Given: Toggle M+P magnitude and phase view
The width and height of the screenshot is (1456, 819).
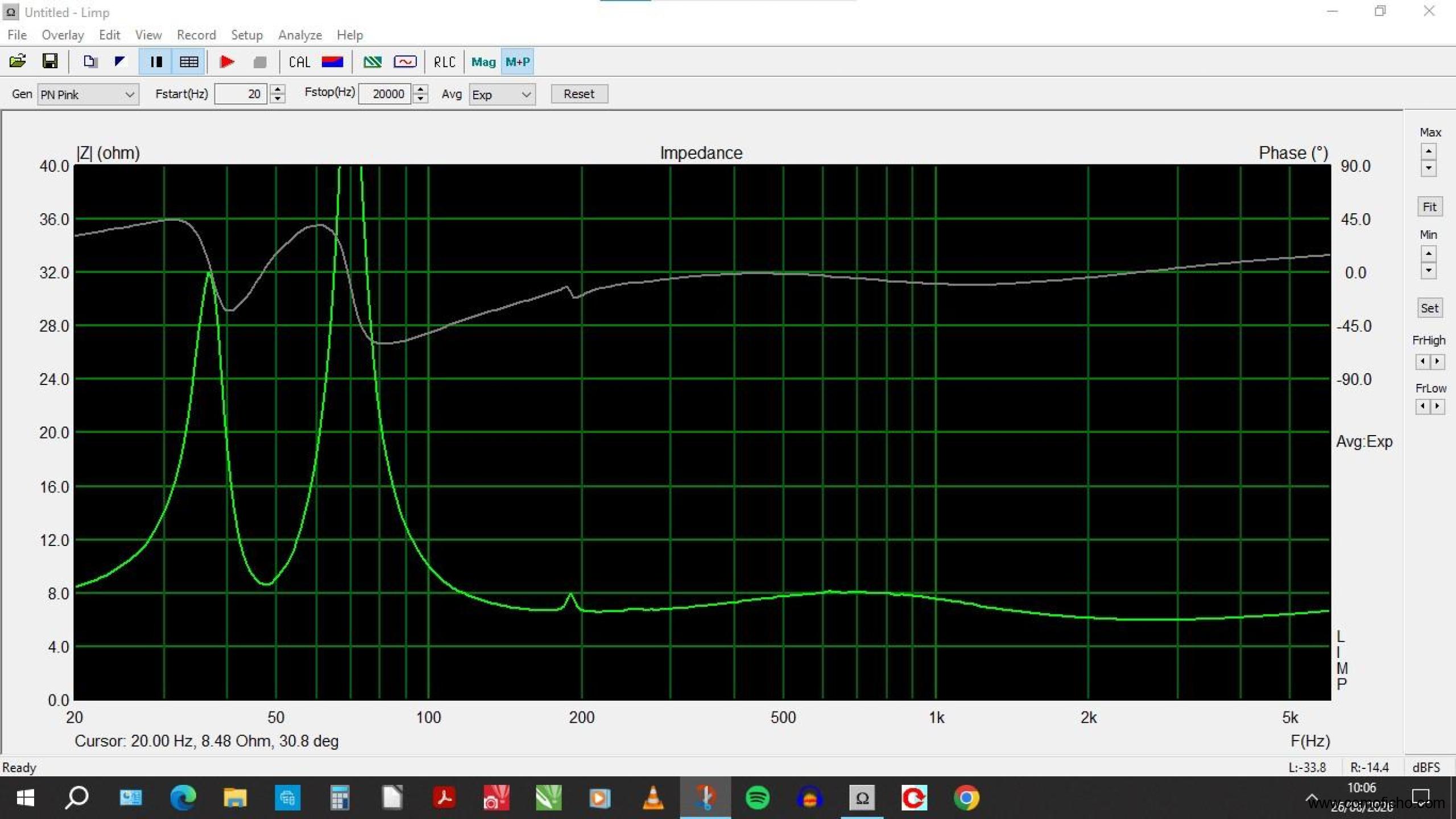Looking at the screenshot, I should [x=517, y=62].
